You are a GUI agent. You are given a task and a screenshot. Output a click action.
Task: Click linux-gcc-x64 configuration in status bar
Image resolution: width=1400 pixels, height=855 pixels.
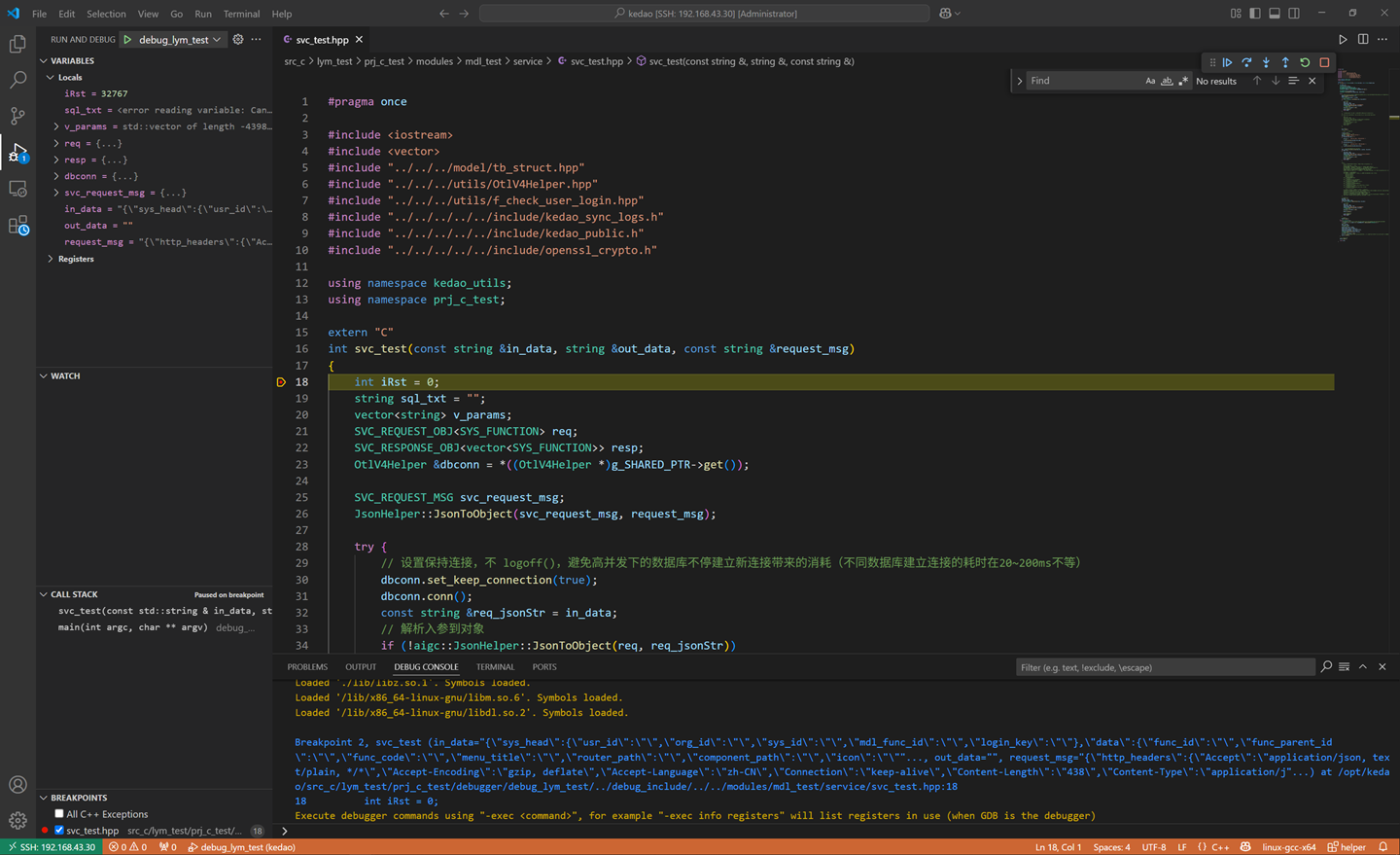coord(1288,847)
